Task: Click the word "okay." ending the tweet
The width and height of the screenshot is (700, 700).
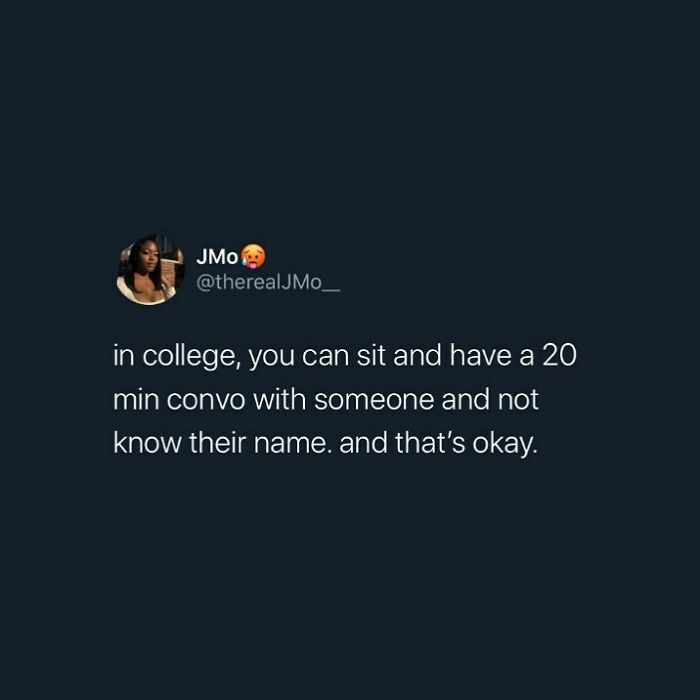Action: tap(504, 445)
